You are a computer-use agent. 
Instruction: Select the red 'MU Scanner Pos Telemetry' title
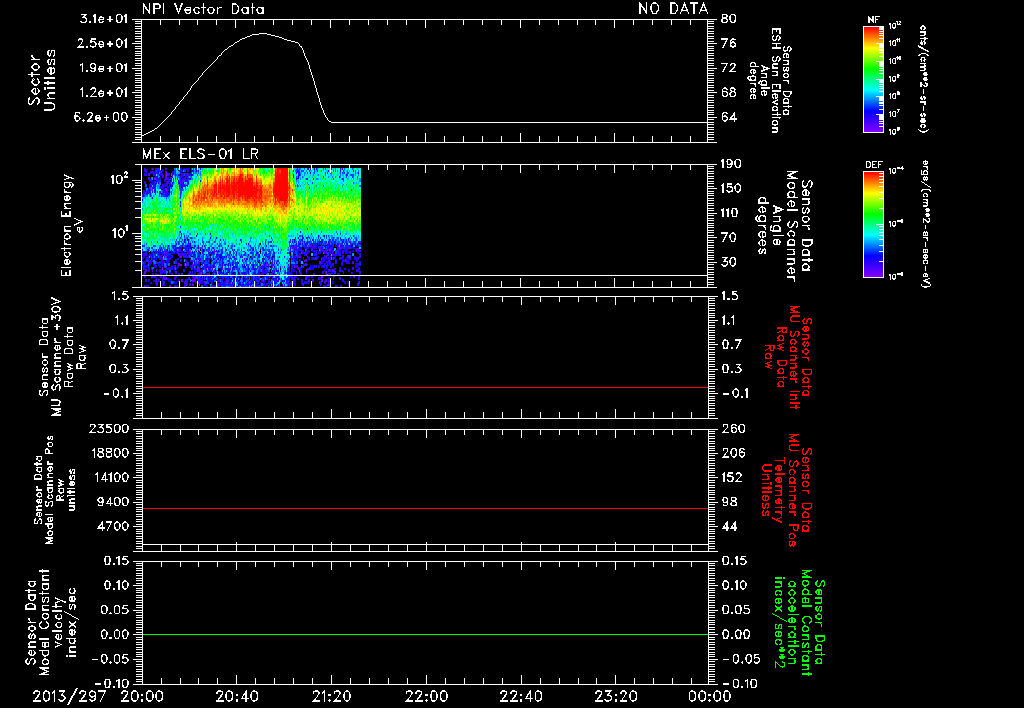pos(786,490)
